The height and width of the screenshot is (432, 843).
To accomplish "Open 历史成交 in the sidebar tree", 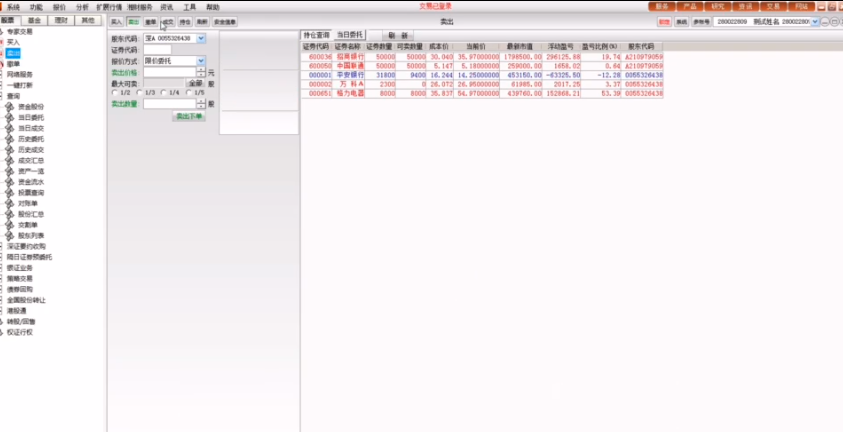I will [30, 149].
